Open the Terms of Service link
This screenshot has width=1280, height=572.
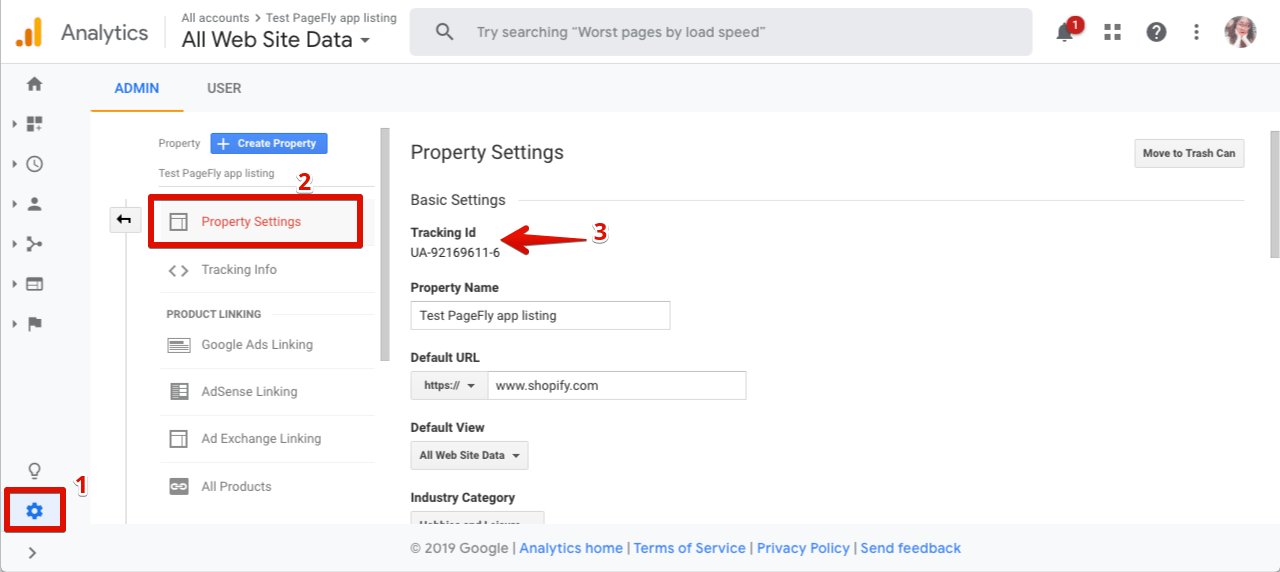(690, 548)
